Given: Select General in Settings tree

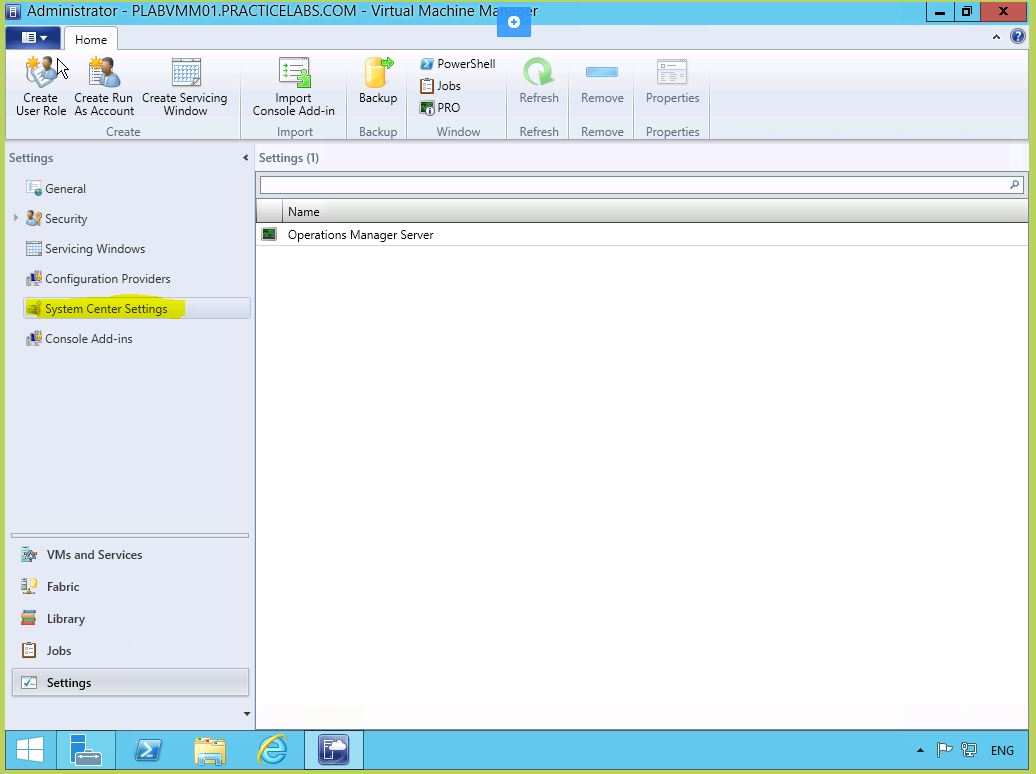Looking at the screenshot, I should [x=65, y=188].
